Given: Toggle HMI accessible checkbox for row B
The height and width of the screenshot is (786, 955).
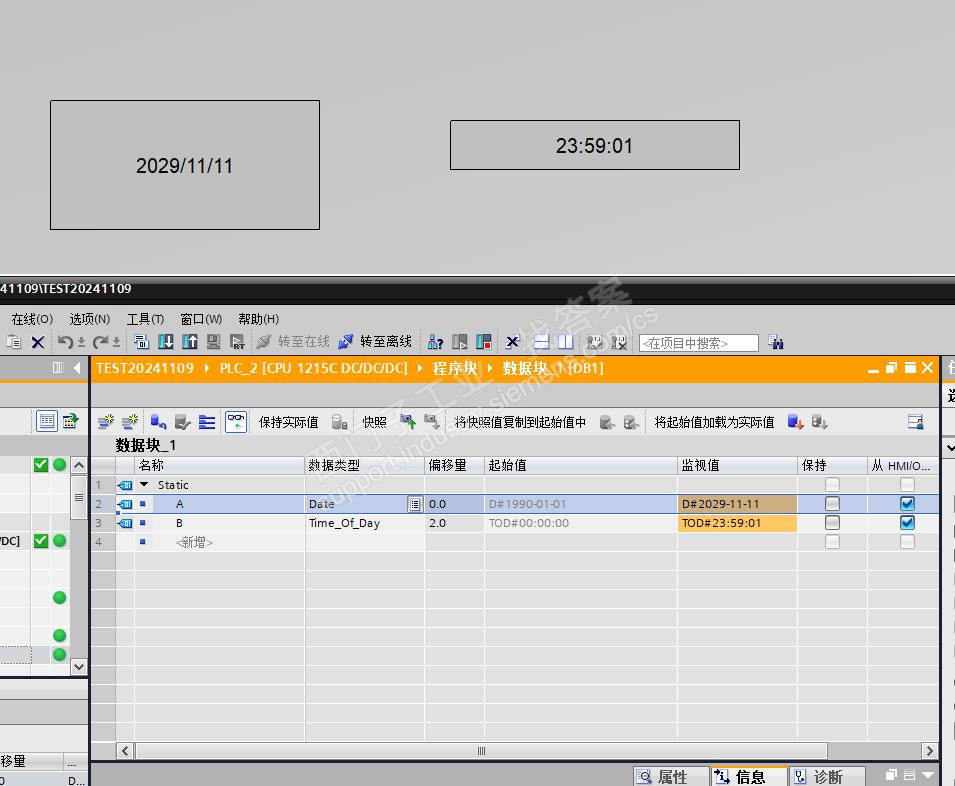Looking at the screenshot, I should [907, 522].
